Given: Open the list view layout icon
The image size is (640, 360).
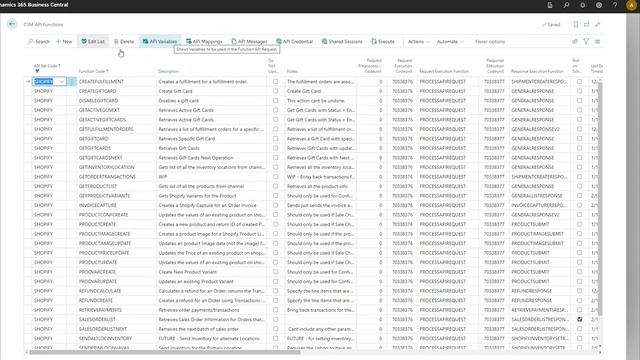Looking at the screenshot, I should (598, 41).
